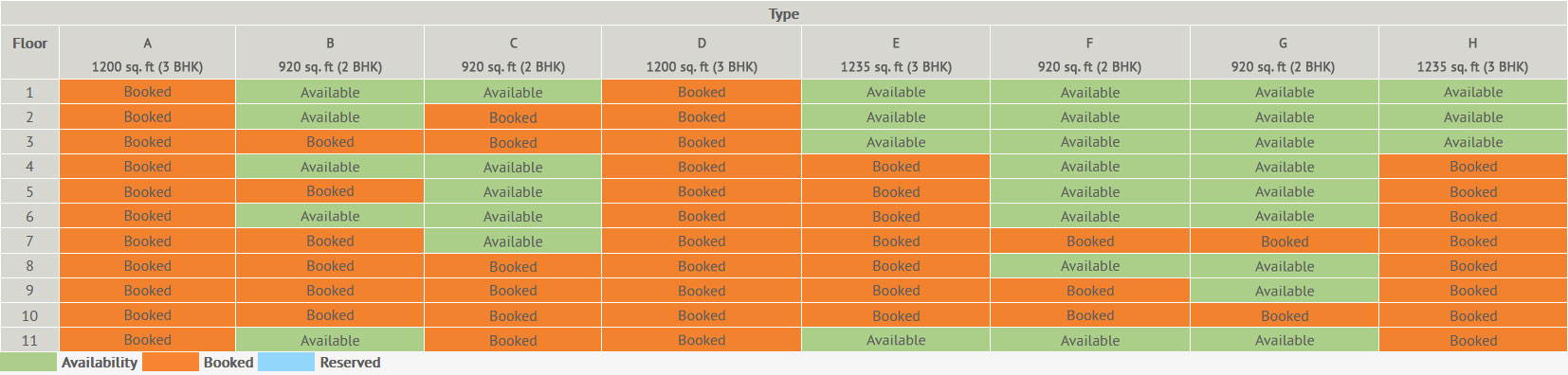Select Available cell for type C floor 4
The image size is (1568, 375).
click(x=513, y=167)
